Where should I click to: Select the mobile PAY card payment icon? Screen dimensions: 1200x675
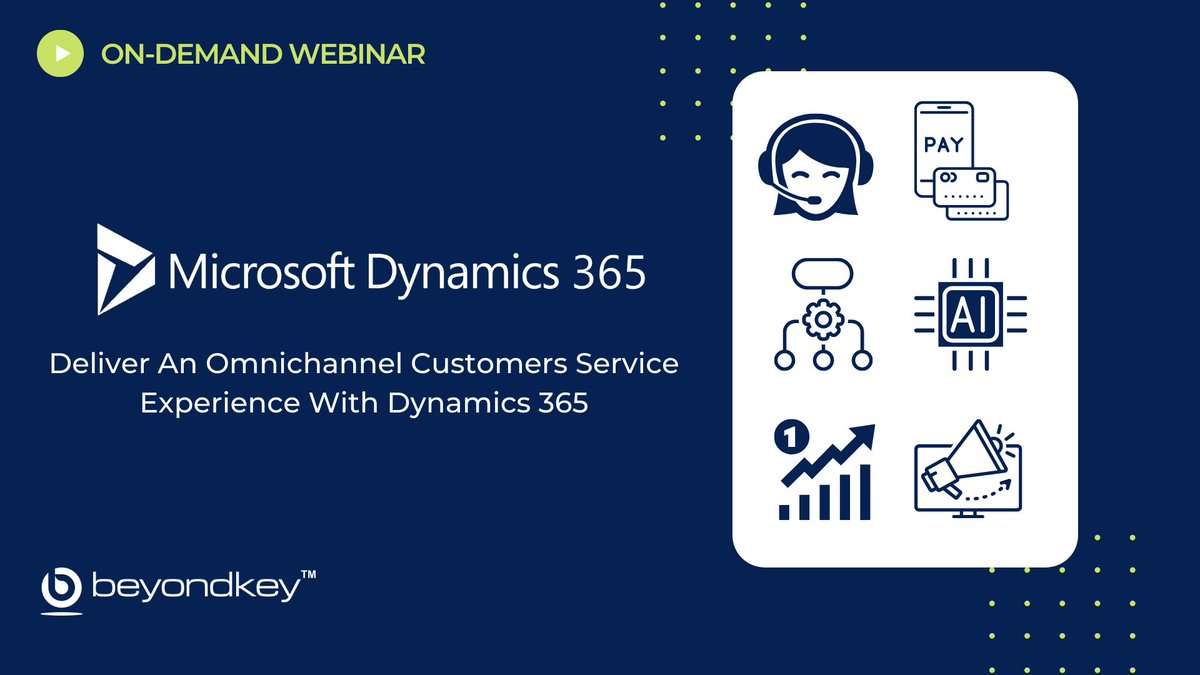[x=961, y=160]
